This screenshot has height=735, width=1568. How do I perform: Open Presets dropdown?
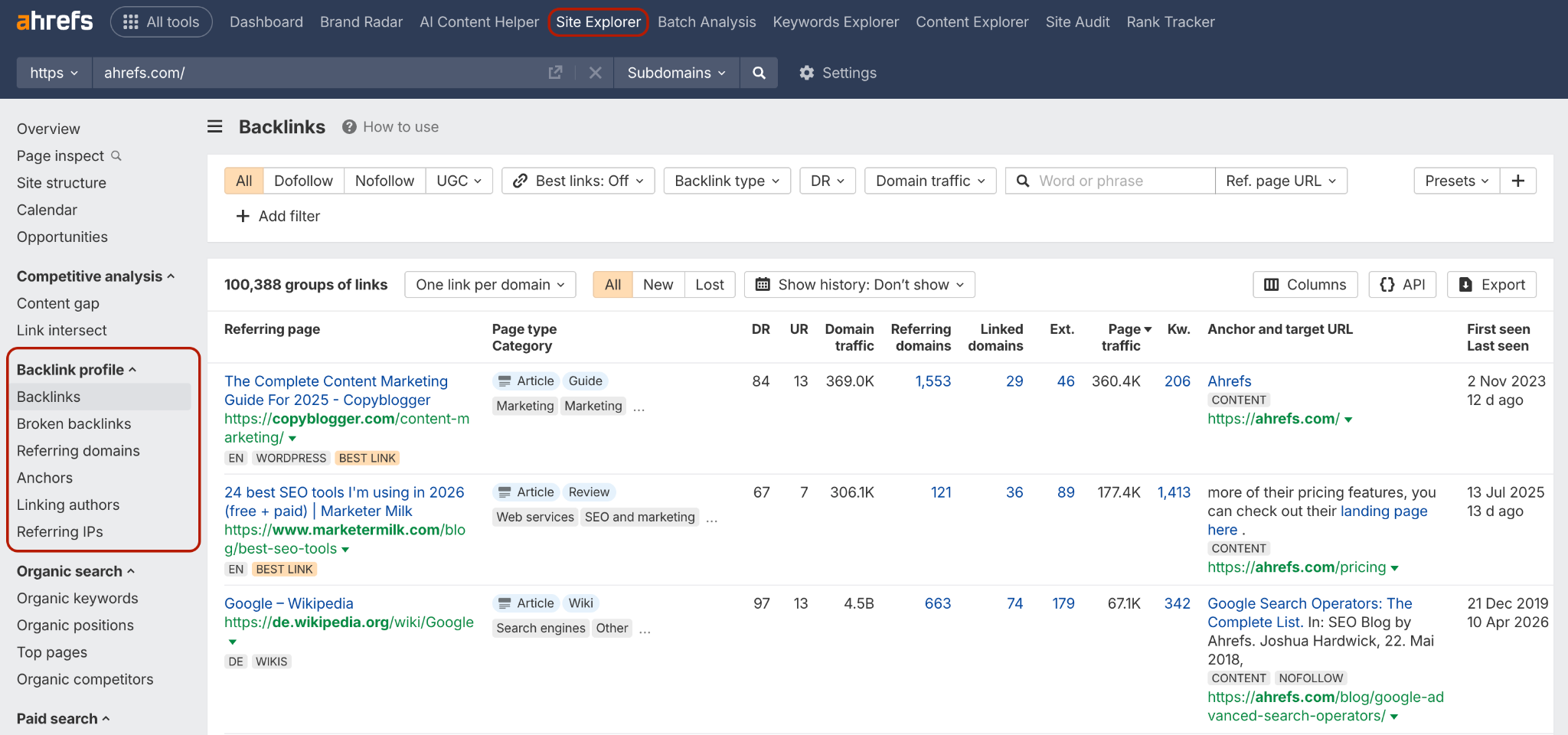point(1457,181)
